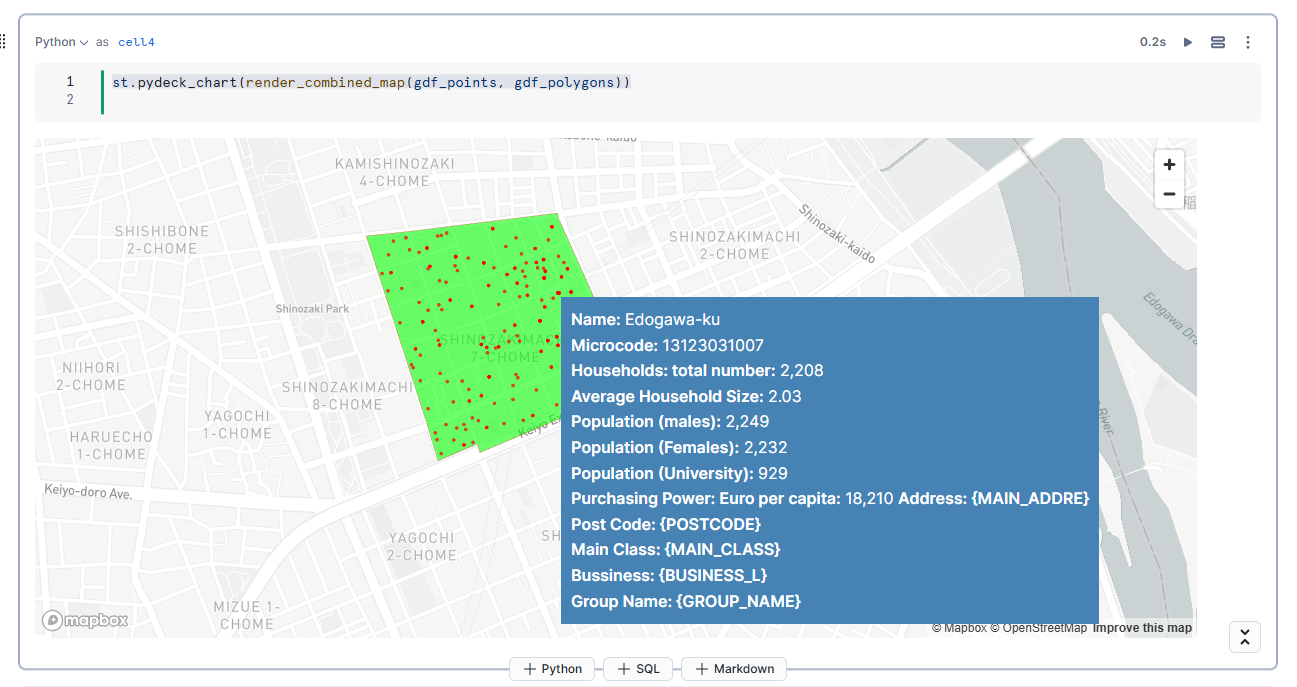Add a new Python cell
Viewport: 1297px width, 687px height.
(x=552, y=669)
